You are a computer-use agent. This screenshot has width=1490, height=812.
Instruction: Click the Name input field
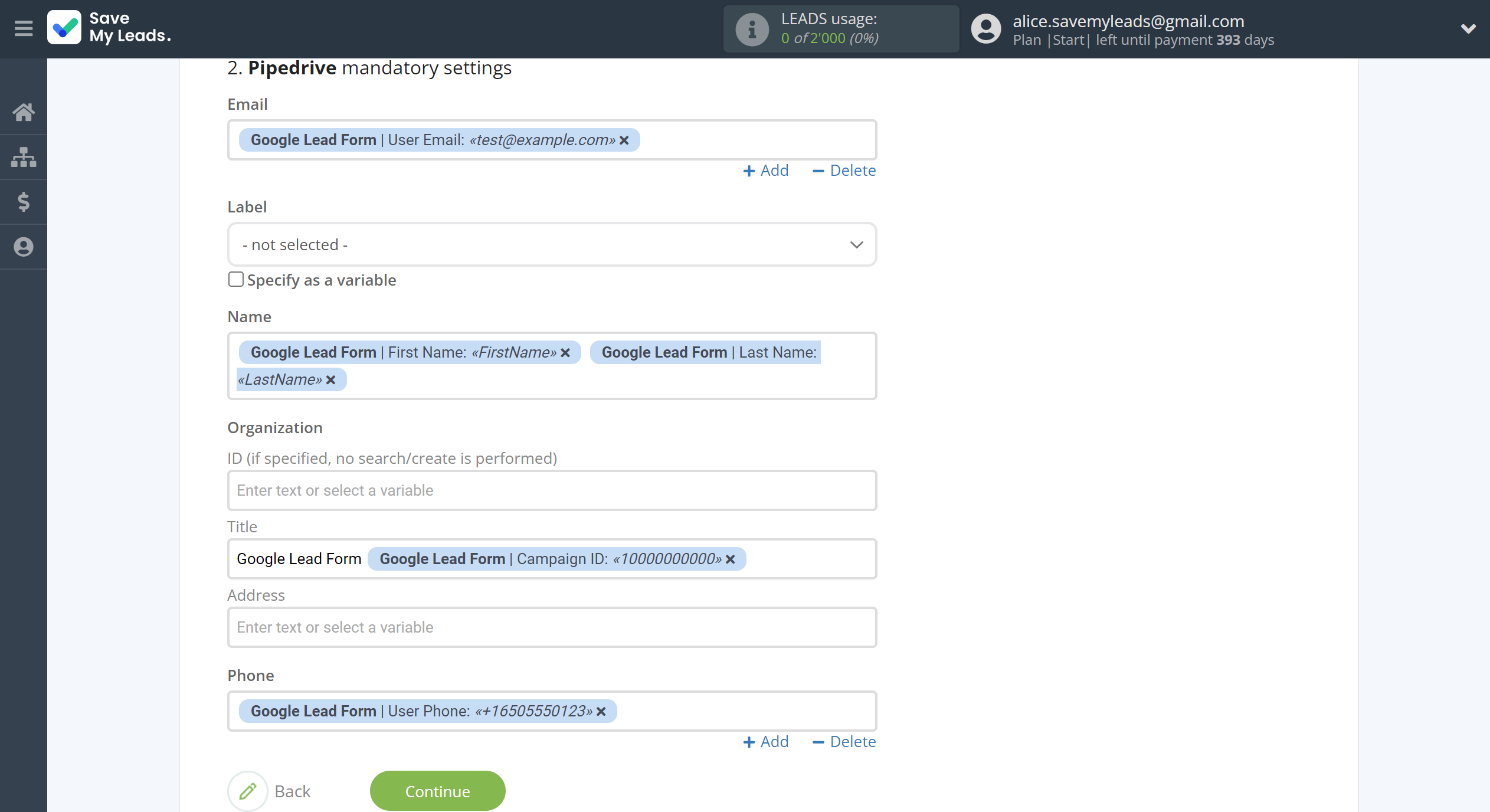coord(552,366)
